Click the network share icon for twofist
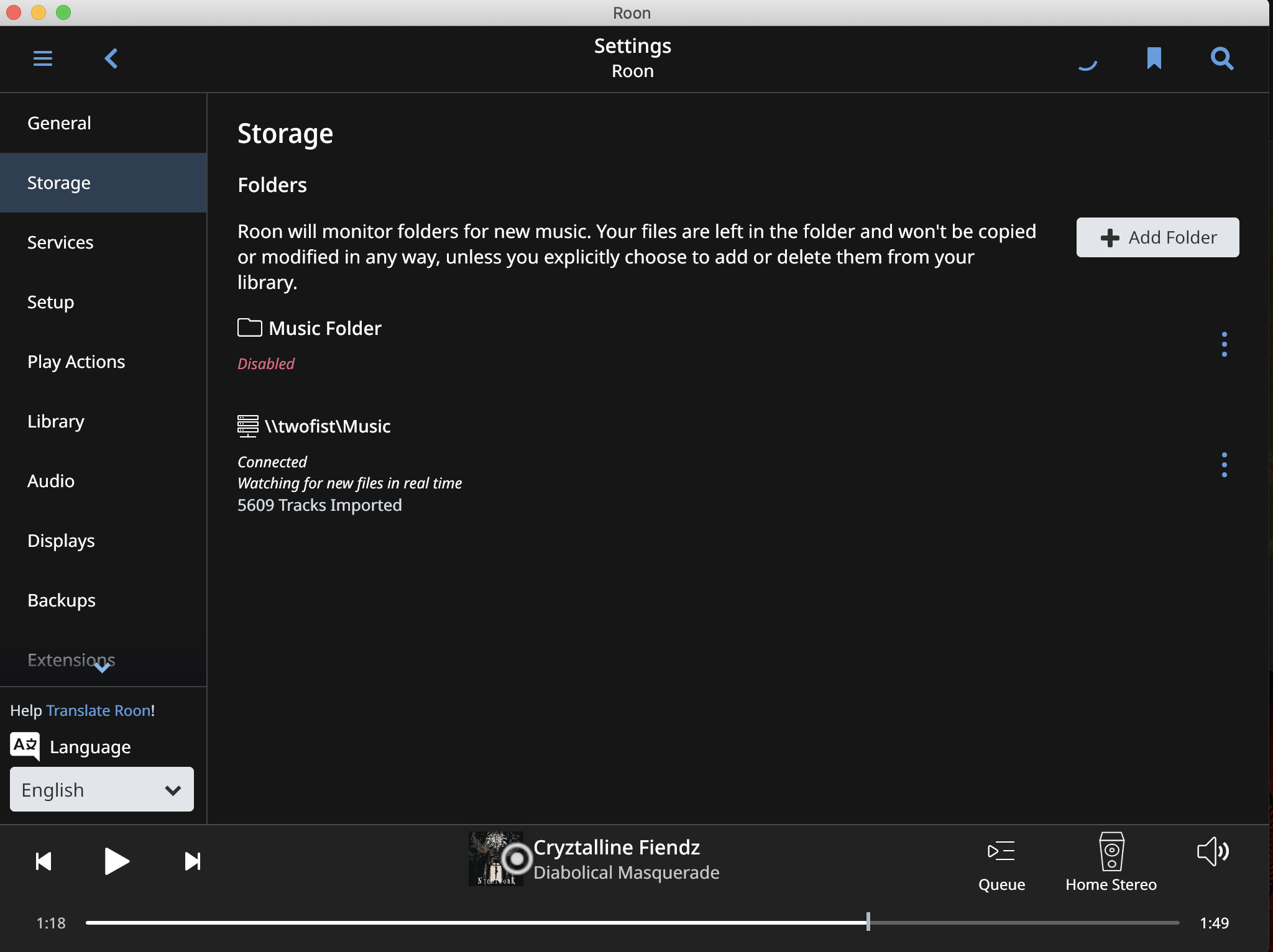Screen dimensions: 1273x952 pos(248,426)
